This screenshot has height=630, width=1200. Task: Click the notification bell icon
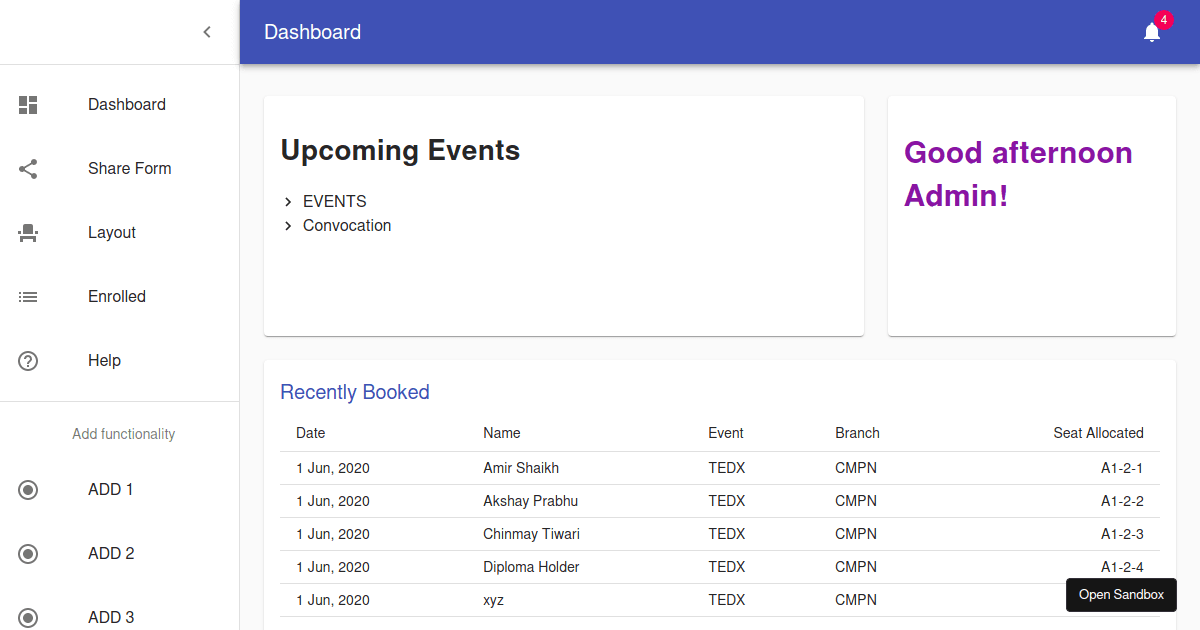[1151, 33]
